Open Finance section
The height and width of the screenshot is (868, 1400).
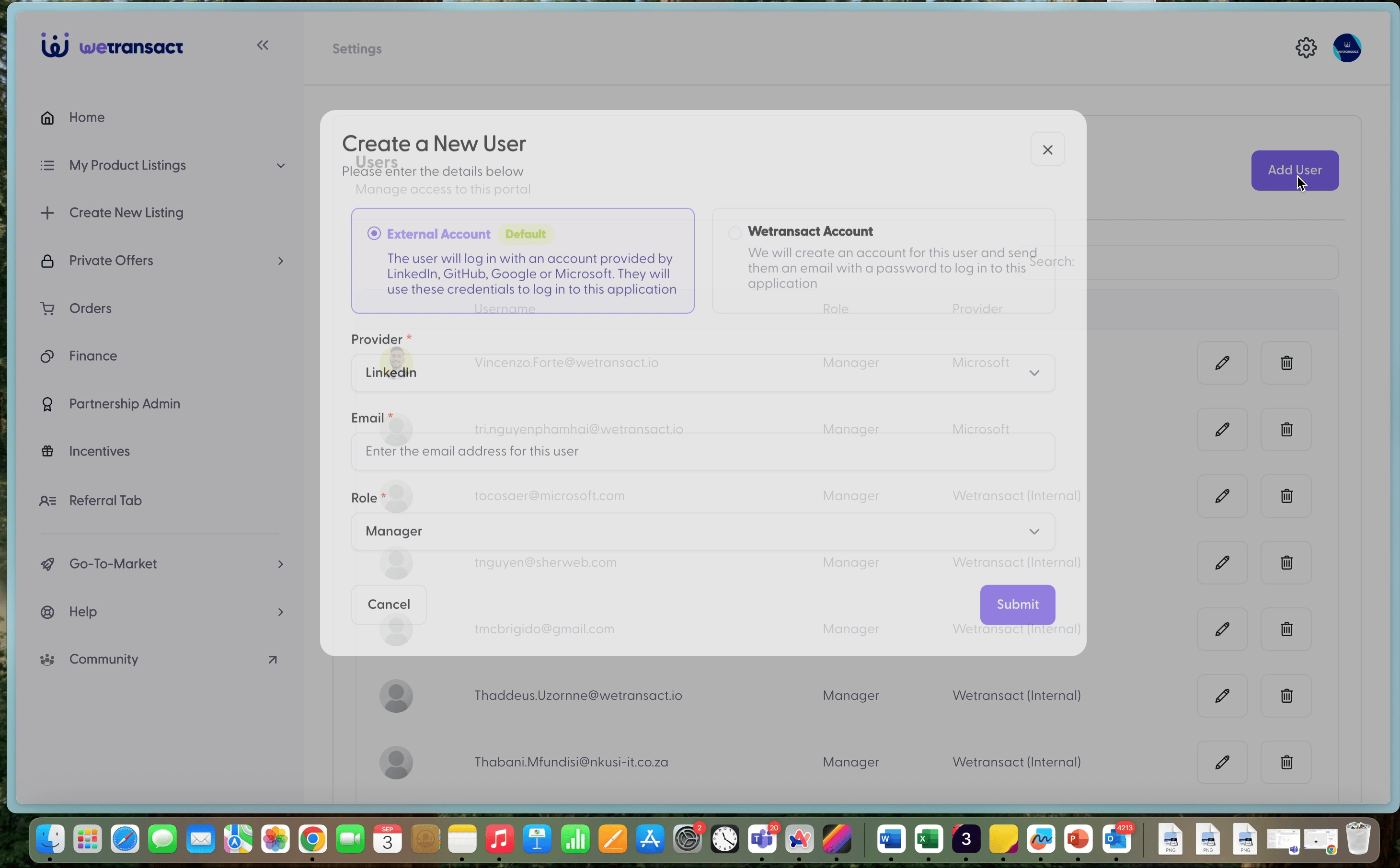pos(92,356)
